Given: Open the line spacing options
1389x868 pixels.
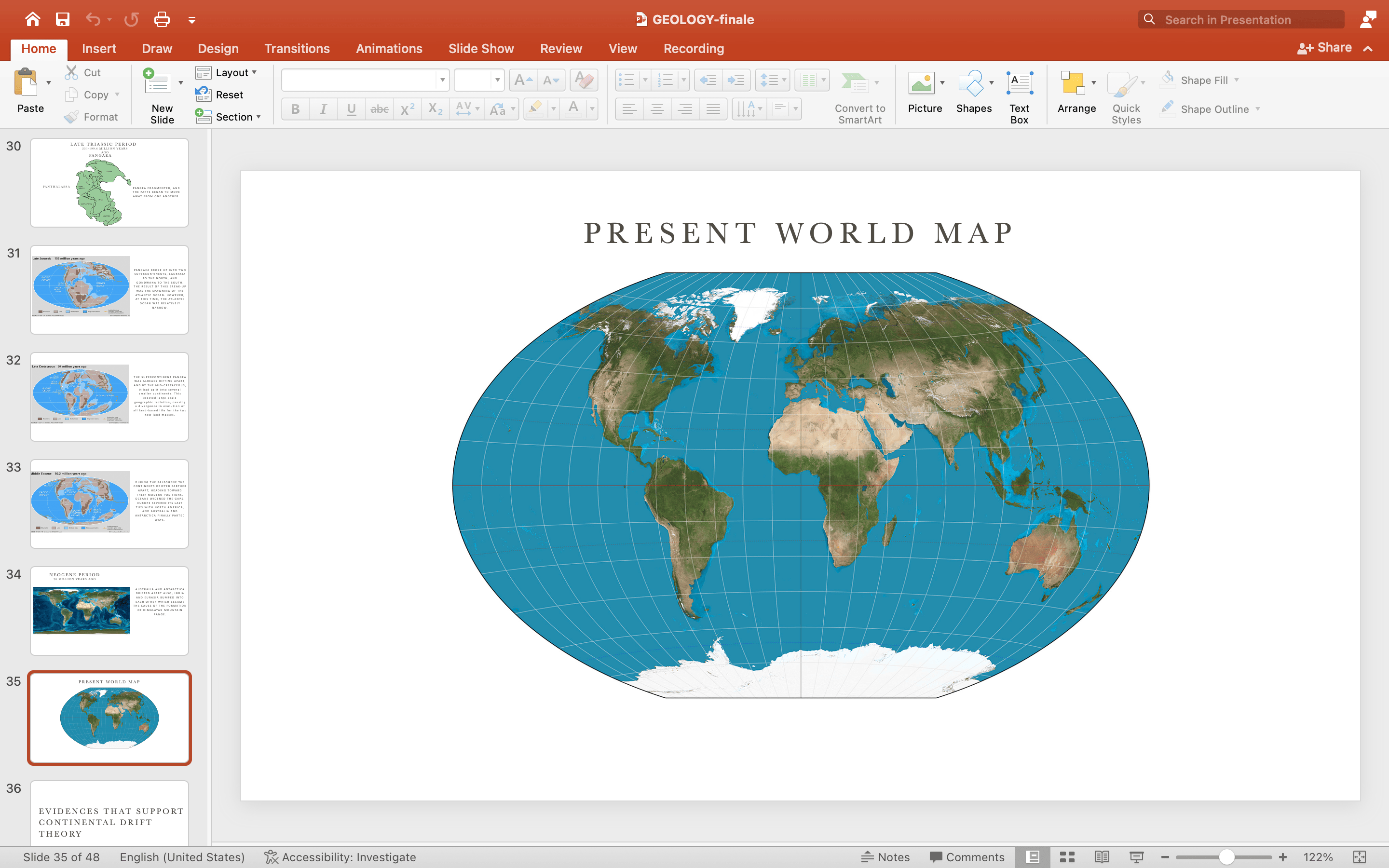Looking at the screenshot, I should [773, 80].
